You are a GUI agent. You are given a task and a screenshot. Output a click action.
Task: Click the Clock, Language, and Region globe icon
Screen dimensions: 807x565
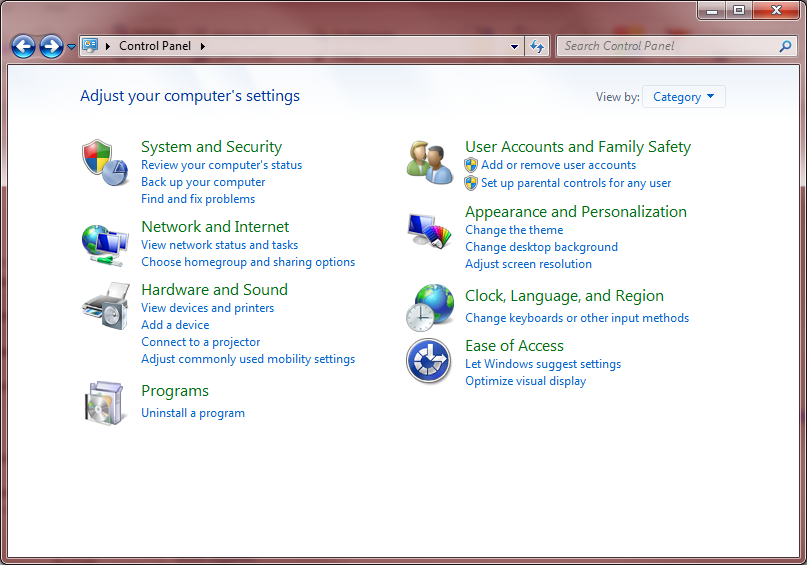[430, 307]
